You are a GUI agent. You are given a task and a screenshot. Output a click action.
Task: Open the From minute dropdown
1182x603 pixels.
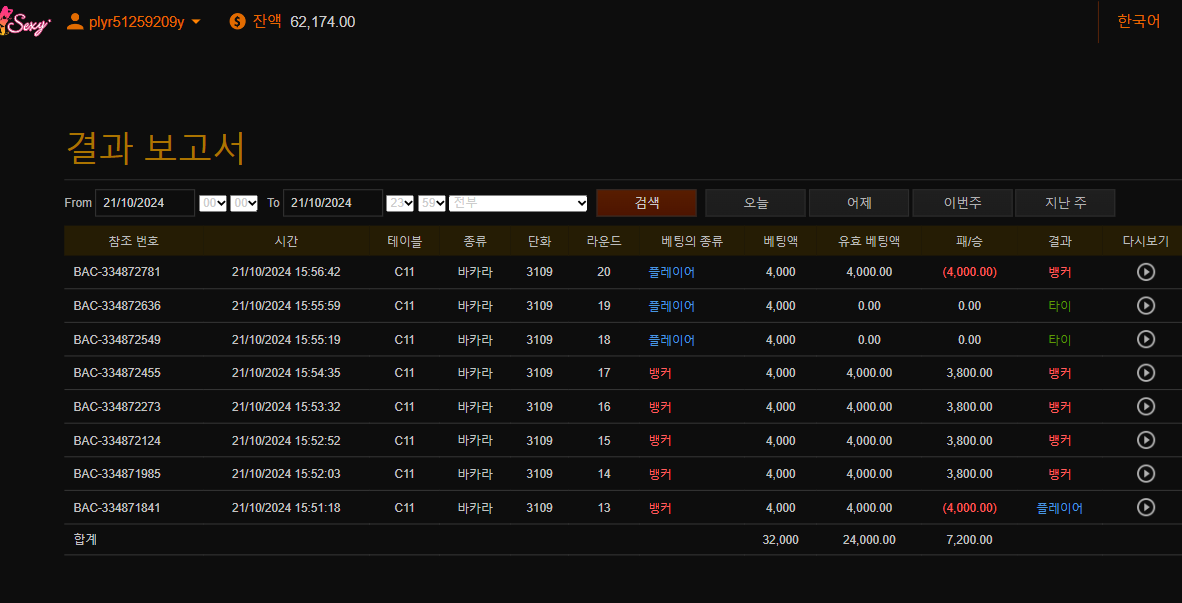pos(244,203)
